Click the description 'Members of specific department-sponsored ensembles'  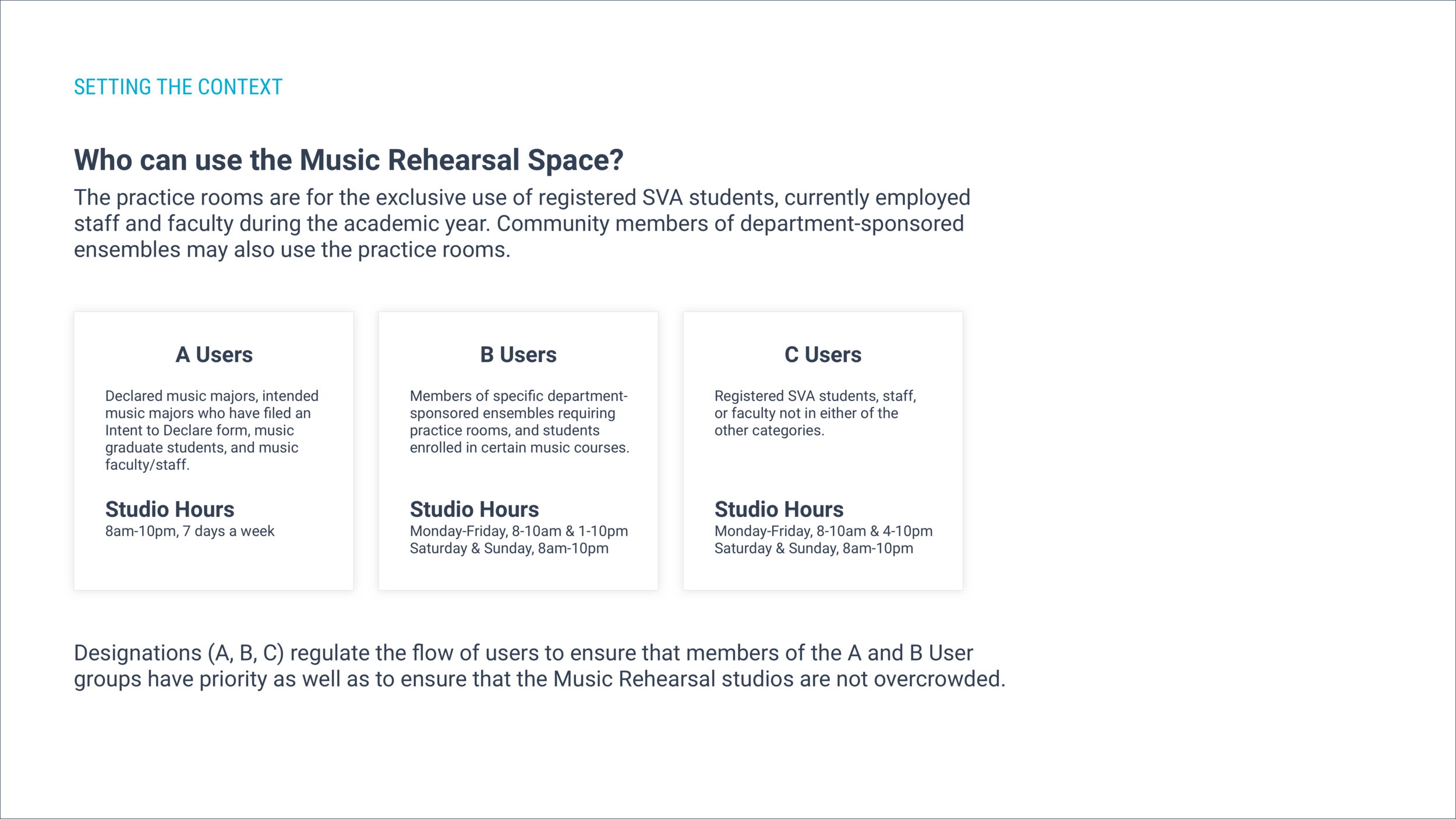[520, 421]
